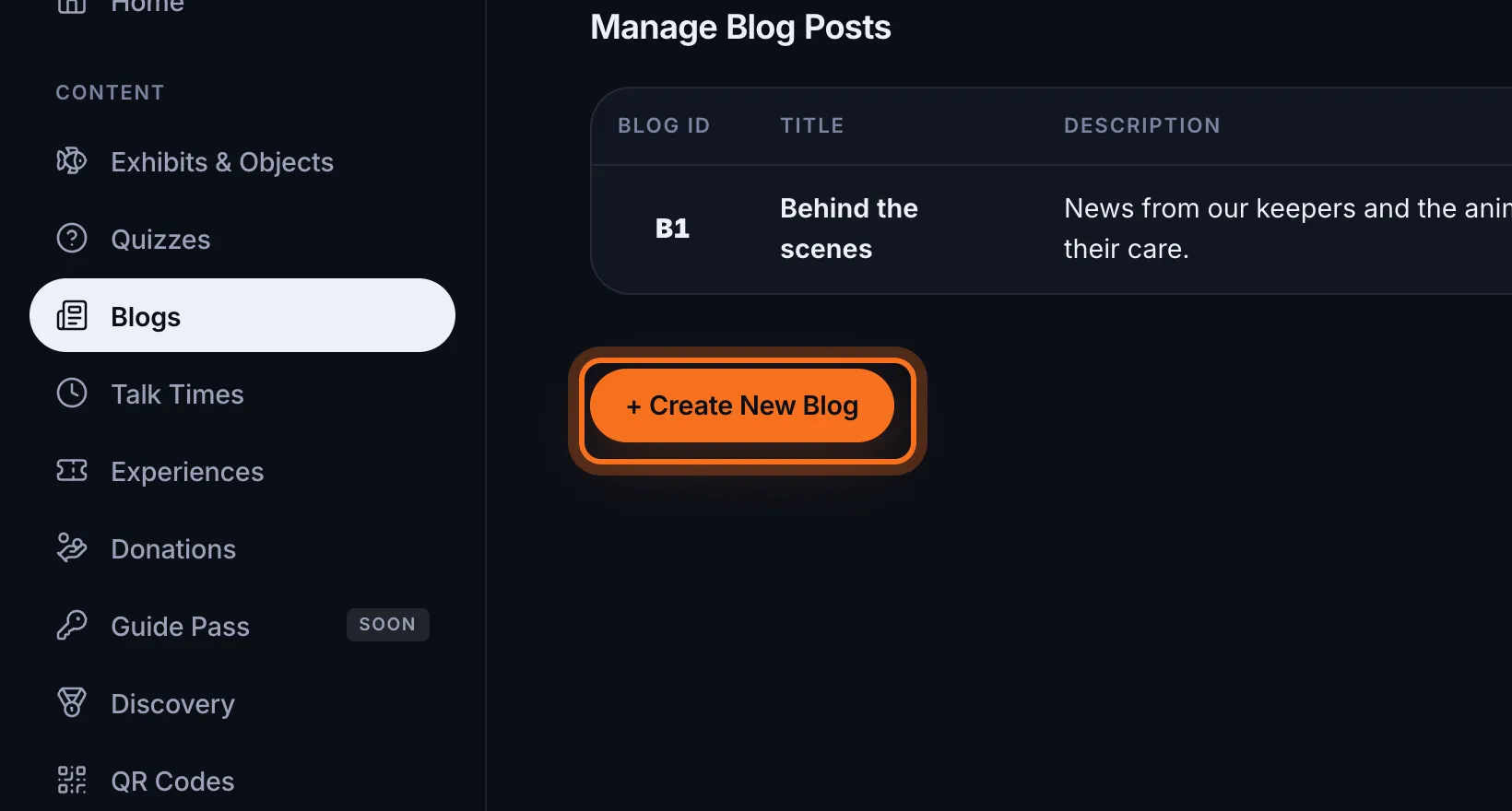Click the DESCRIPTION column header
Image resolution: width=1512 pixels, height=811 pixels.
click(x=1142, y=125)
